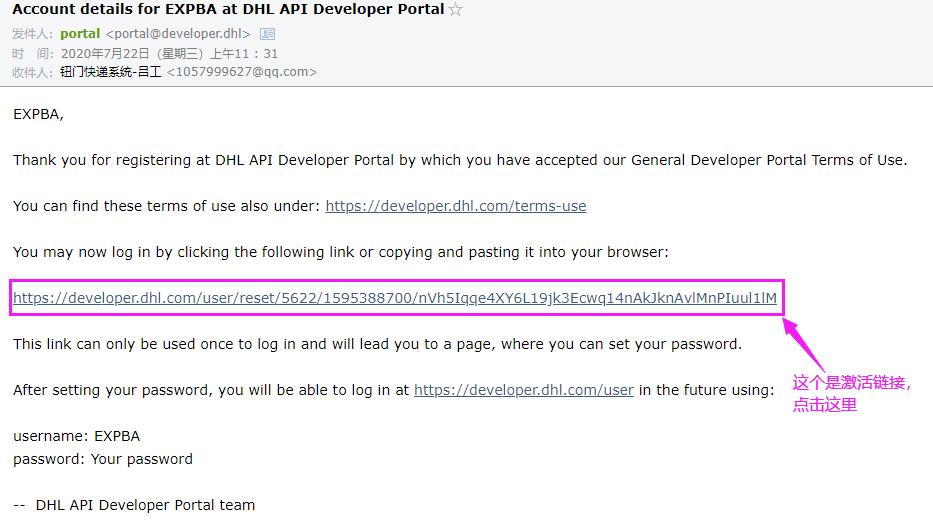This screenshot has width=933, height=523.
Task: Click the greeting line EXPBA,
Action: 38,114
